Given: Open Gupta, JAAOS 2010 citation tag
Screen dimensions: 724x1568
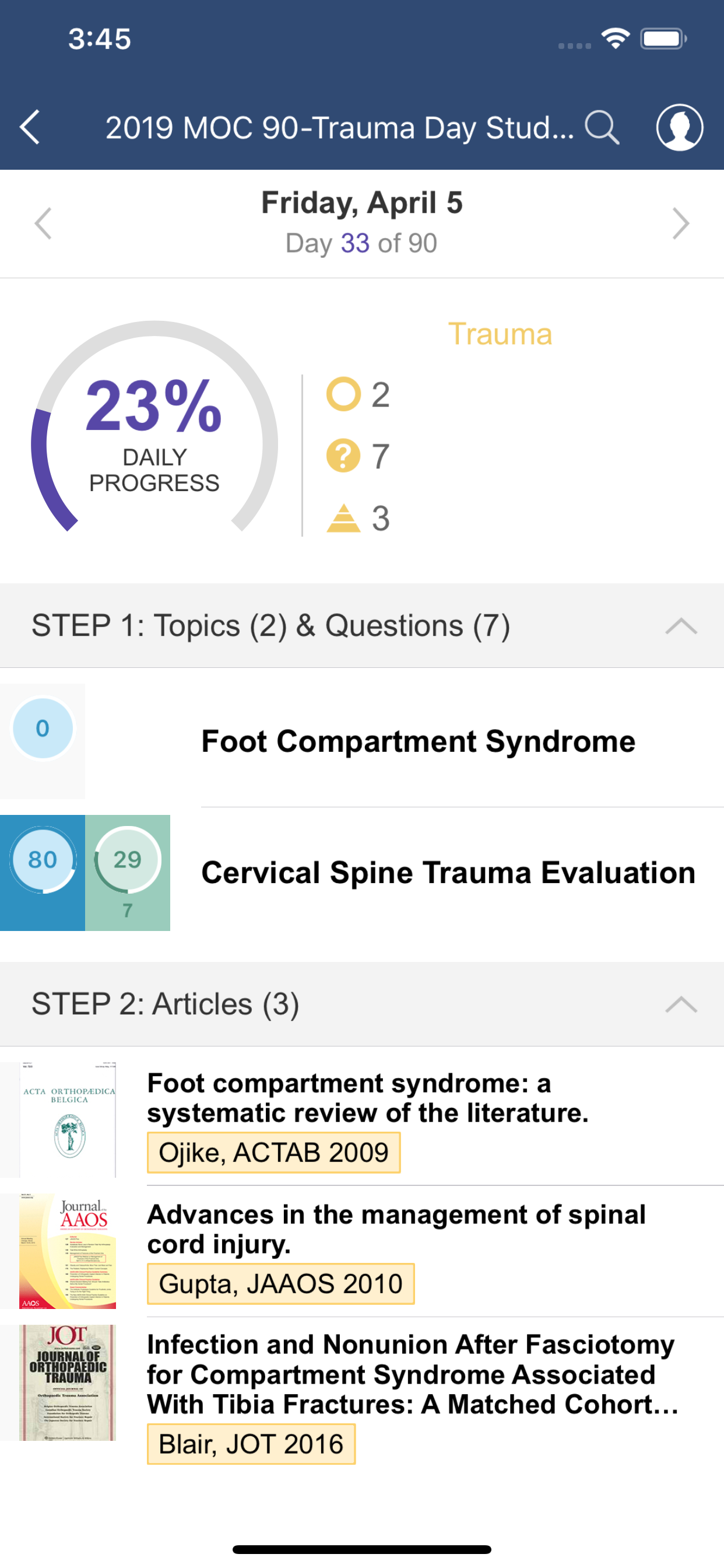Looking at the screenshot, I should (280, 1284).
